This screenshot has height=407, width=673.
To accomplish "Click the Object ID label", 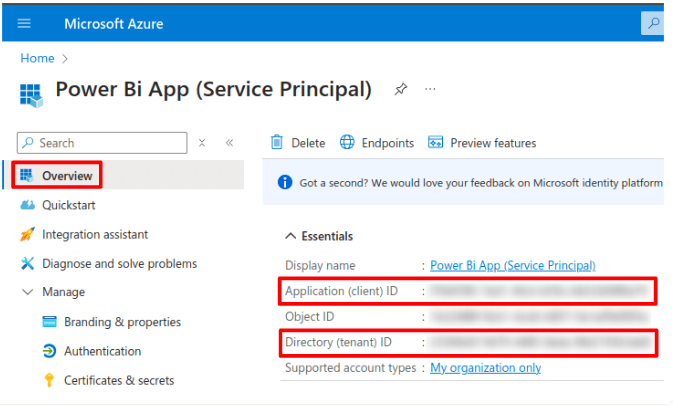I will click(309, 317).
